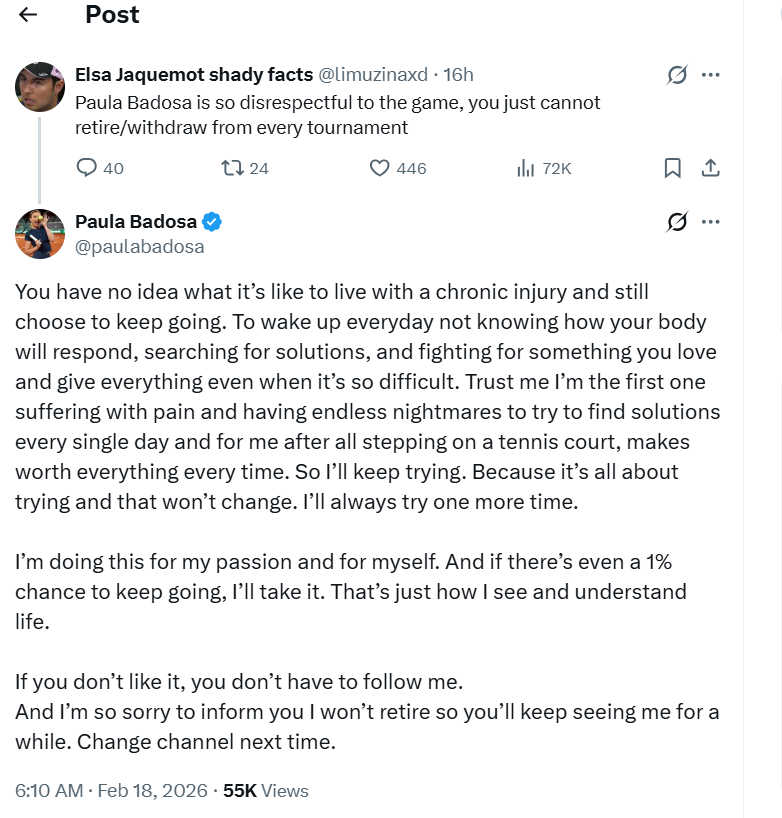Screen dimensions: 782x818
Task: Go to the @paulabadosa handle
Action: pyautogui.click(x=139, y=246)
